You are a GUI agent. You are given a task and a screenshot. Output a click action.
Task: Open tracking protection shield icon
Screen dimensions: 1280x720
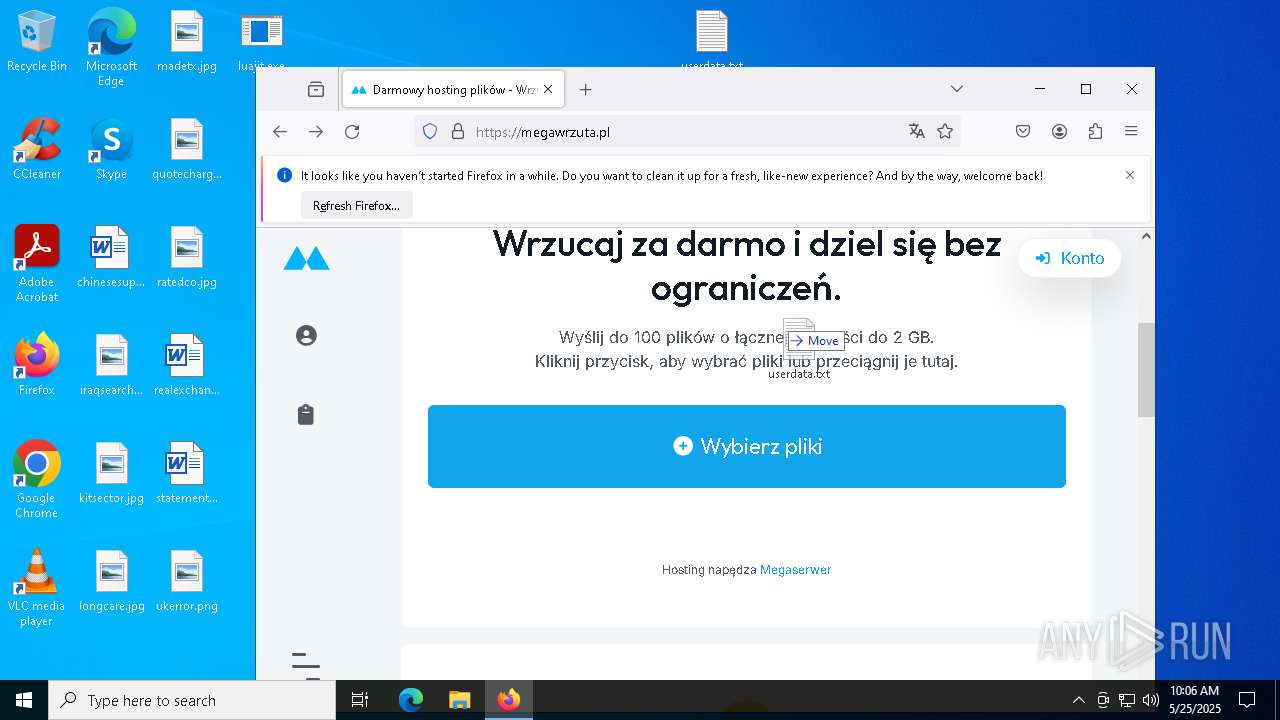click(x=430, y=131)
